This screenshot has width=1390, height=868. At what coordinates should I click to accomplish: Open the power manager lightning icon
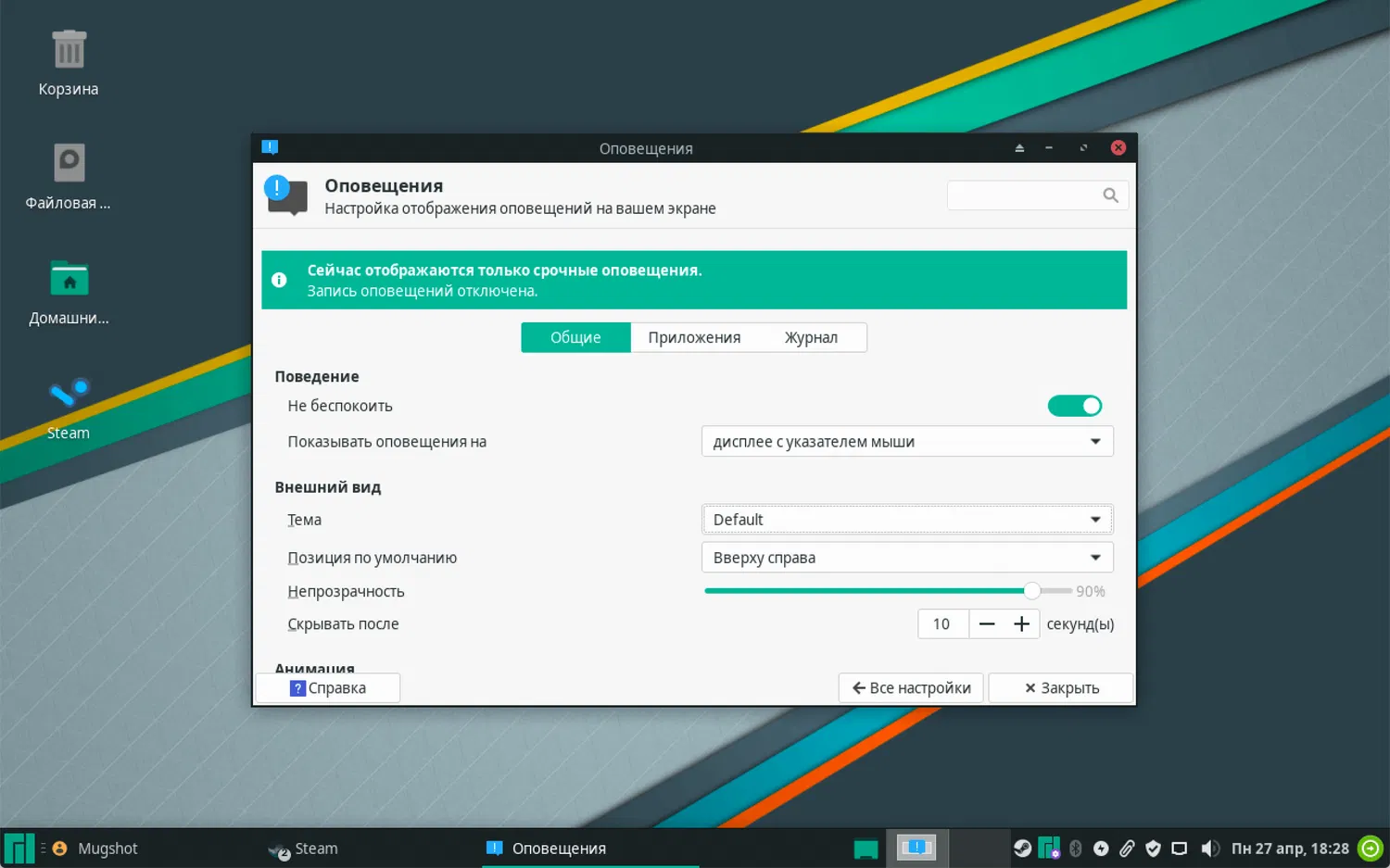tap(1101, 848)
